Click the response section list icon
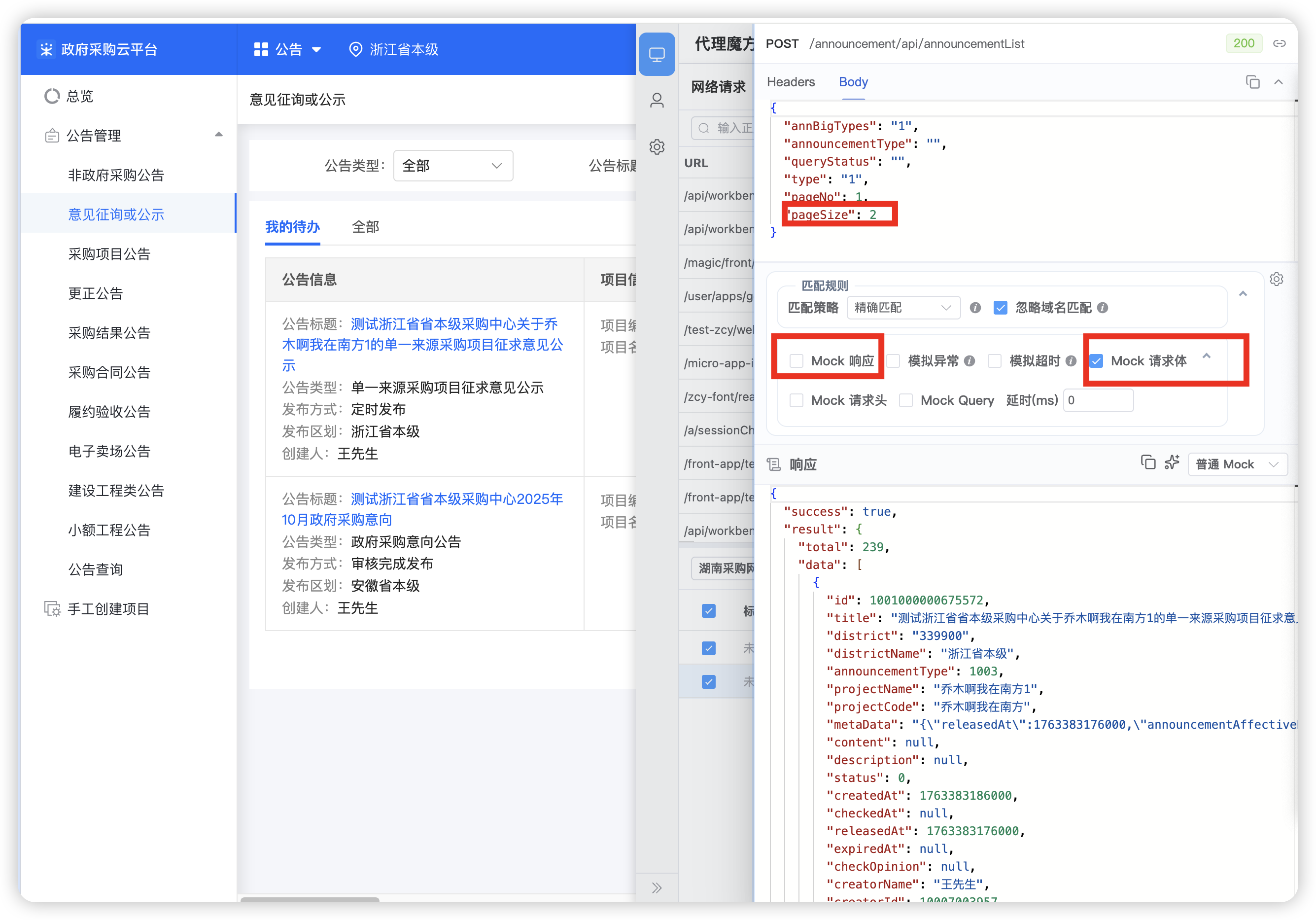This screenshot has width=1316, height=920. 774,464
